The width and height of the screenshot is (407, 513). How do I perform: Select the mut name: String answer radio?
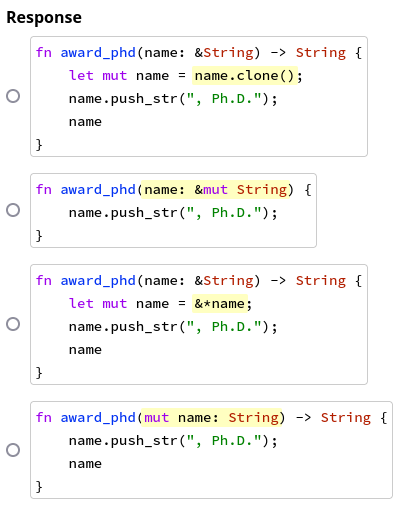[x=13, y=450]
